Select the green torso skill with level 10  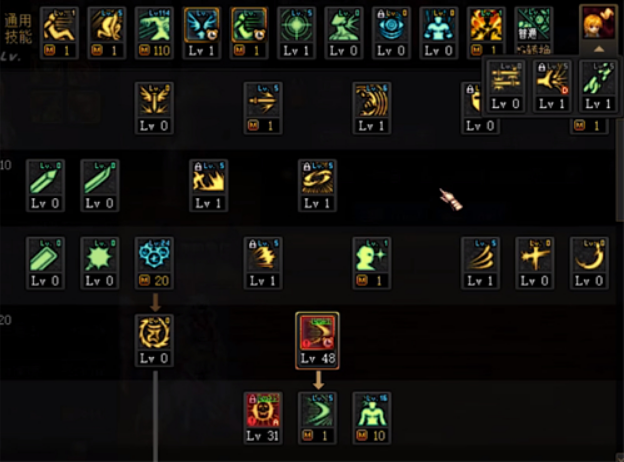click(371, 418)
